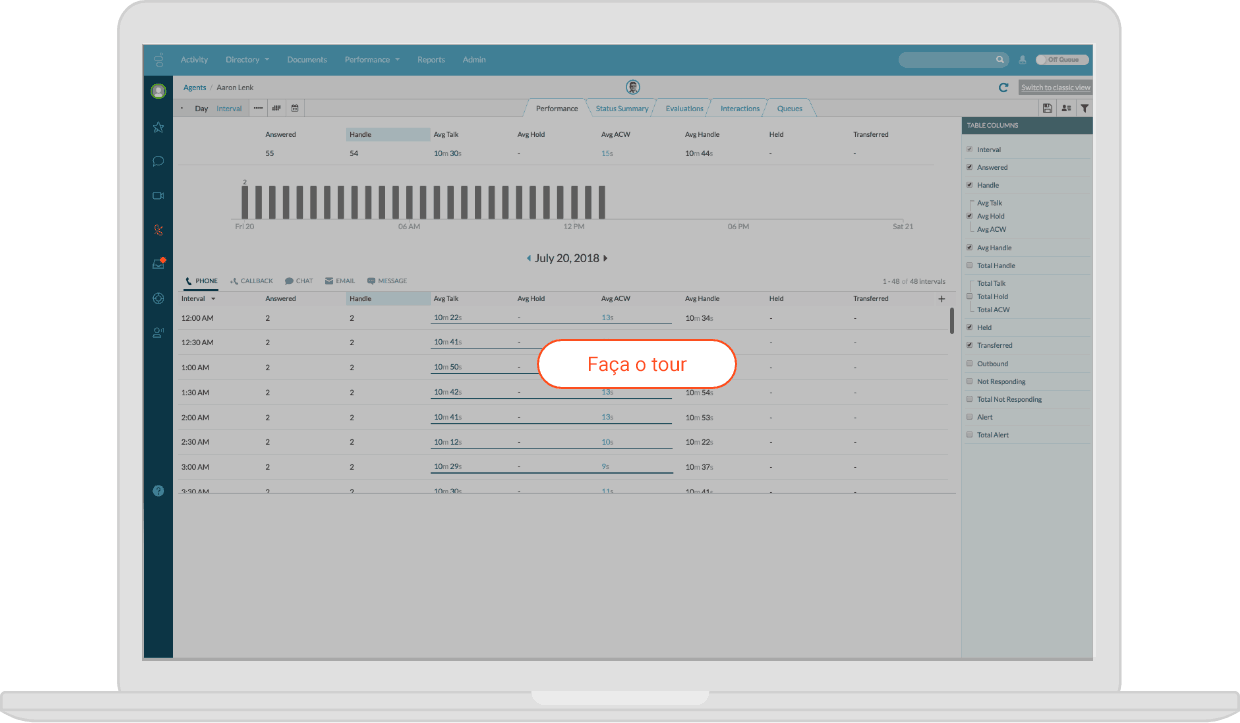1240x723 pixels.
Task: Toggle the Off Queue switch
Action: (1062, 60)
